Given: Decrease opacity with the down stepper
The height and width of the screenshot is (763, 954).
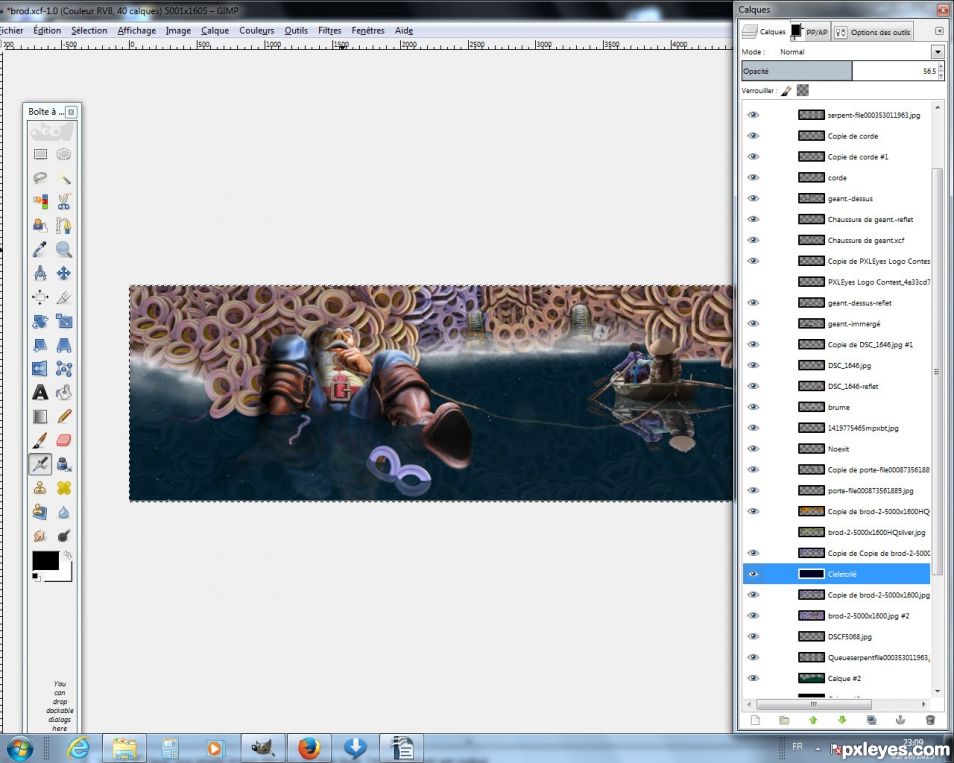Looking at the screenshot, I should [941, 75].
